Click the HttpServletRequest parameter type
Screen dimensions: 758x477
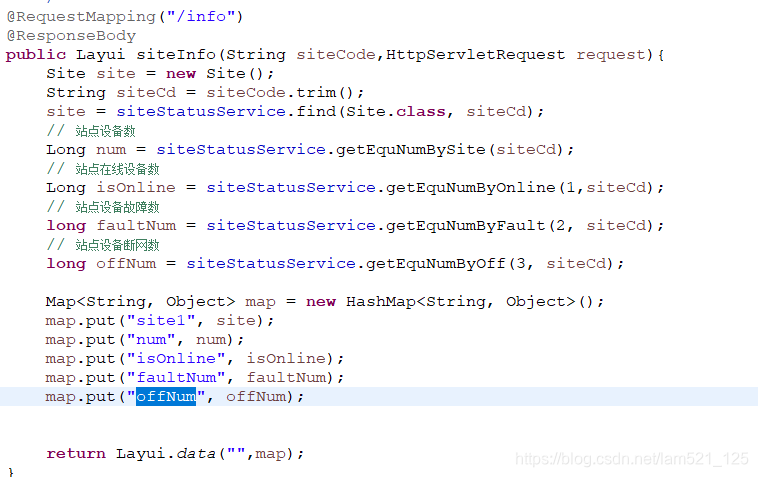click(475, 55)
